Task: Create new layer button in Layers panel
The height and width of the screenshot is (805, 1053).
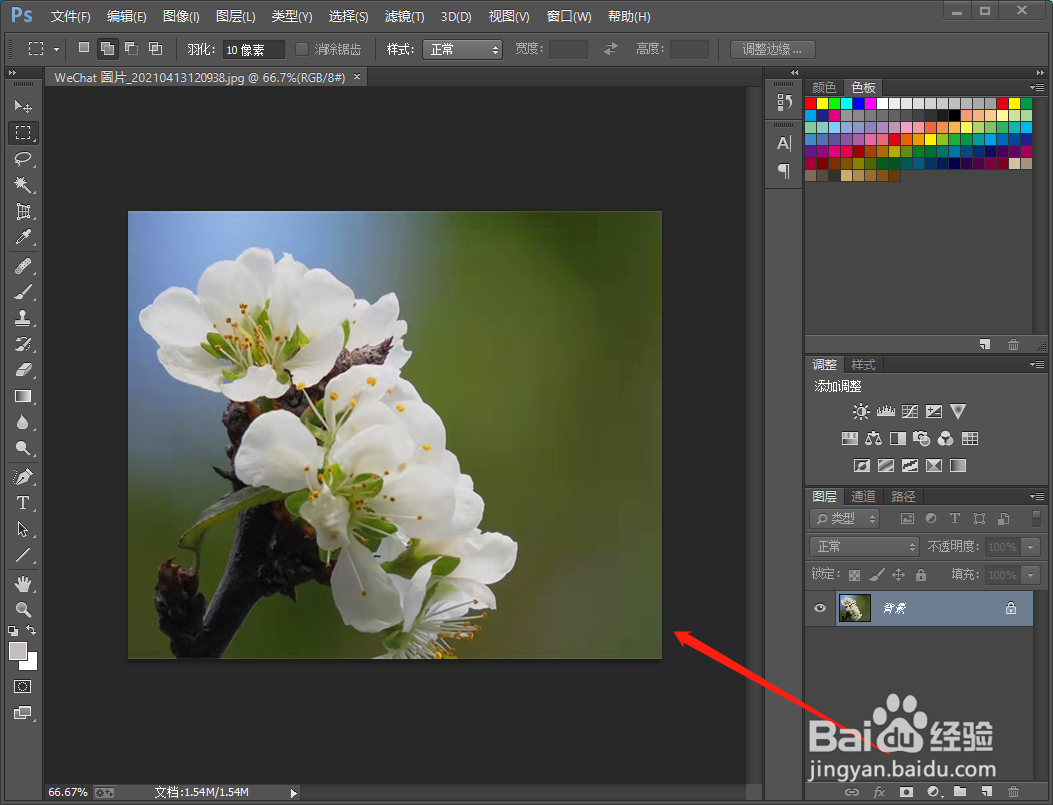Action: (x=986, y=792)
